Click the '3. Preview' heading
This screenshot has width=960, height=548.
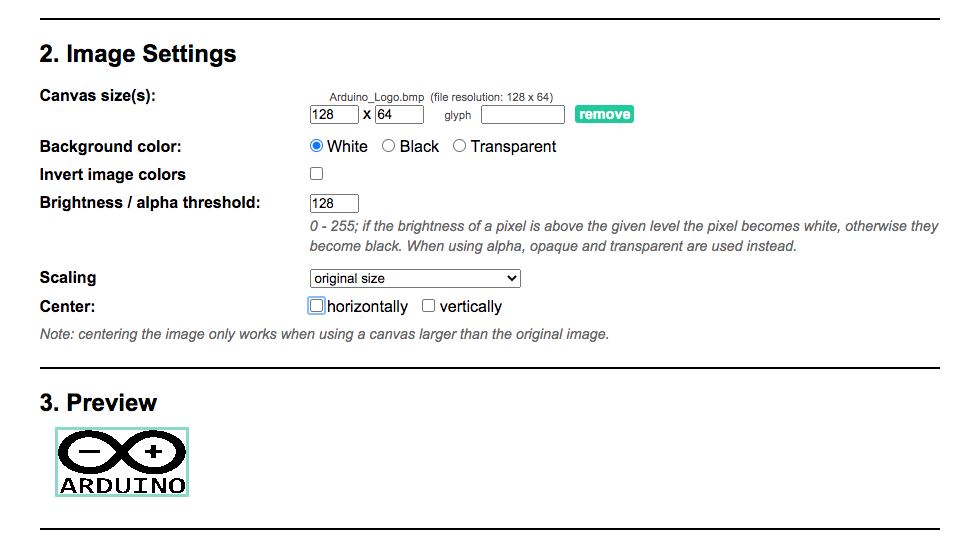[x=98, y=403]
